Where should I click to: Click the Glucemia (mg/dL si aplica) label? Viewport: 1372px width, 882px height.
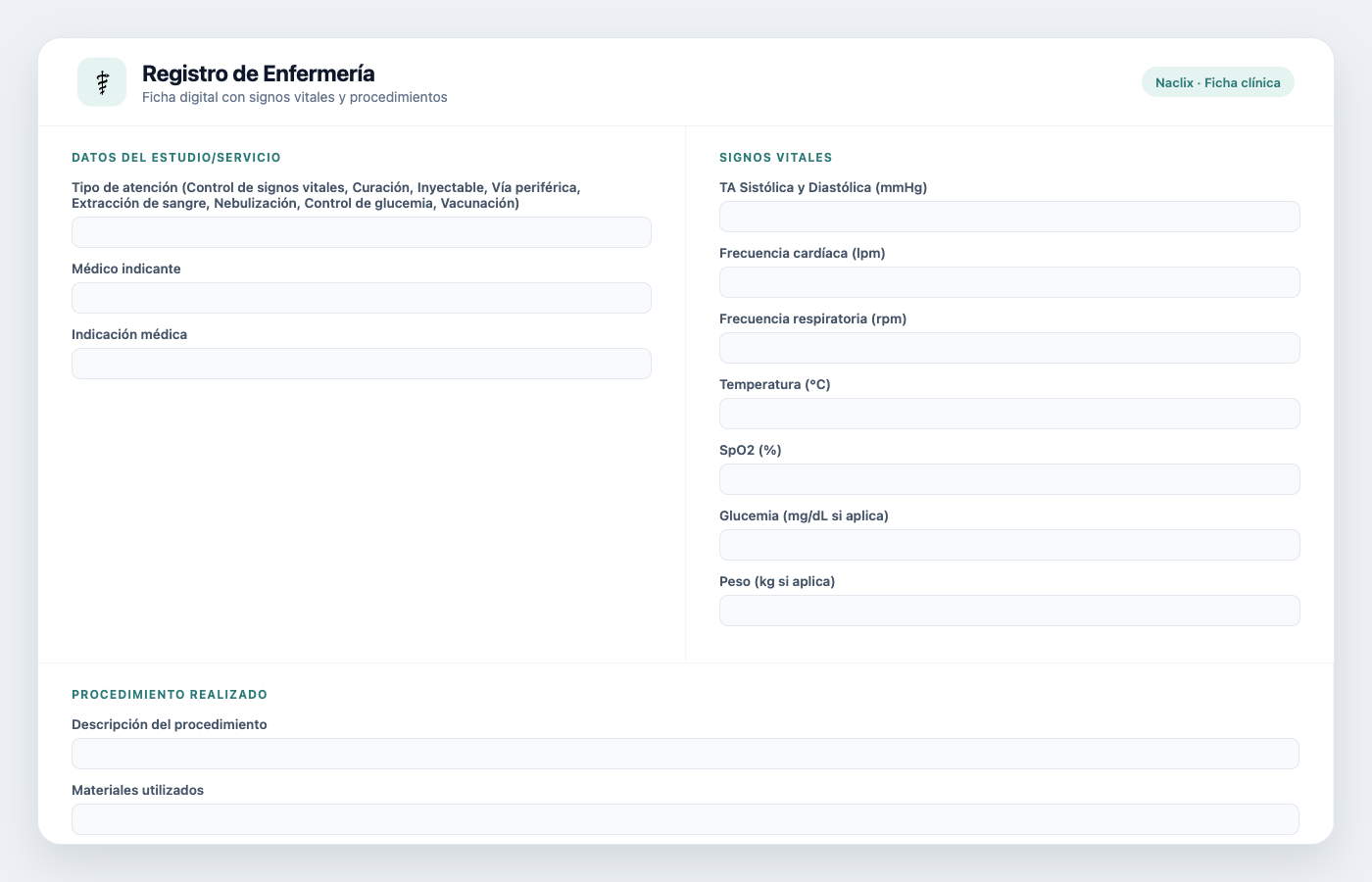[804, 515]
